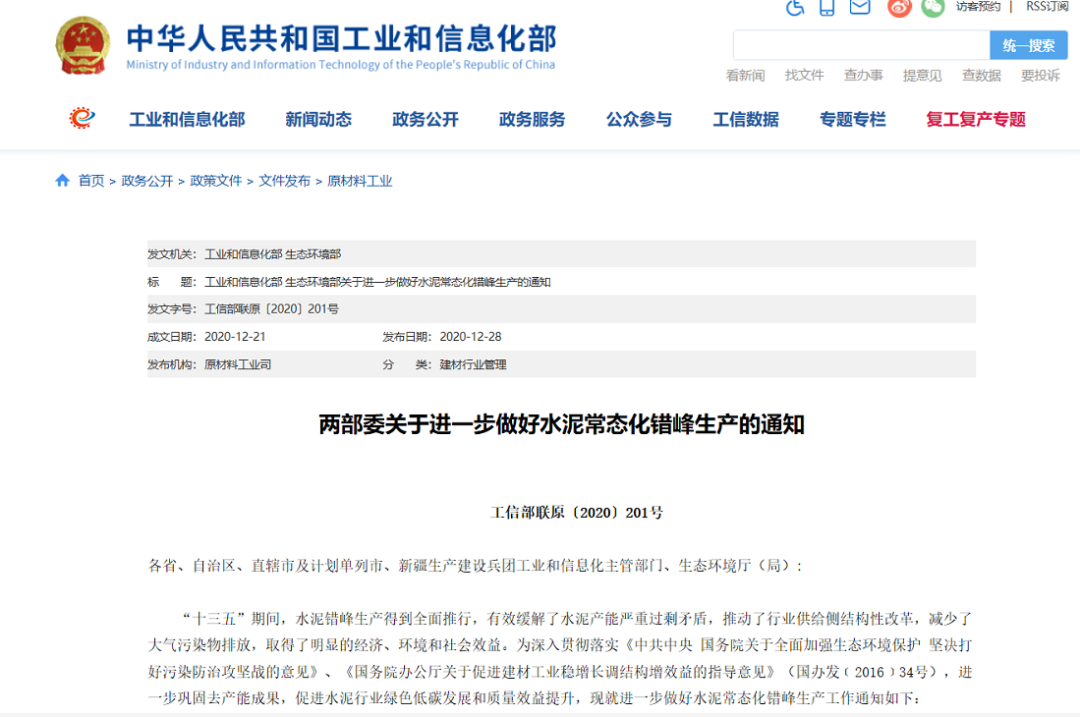Focus the site search input field

point(861,45)
